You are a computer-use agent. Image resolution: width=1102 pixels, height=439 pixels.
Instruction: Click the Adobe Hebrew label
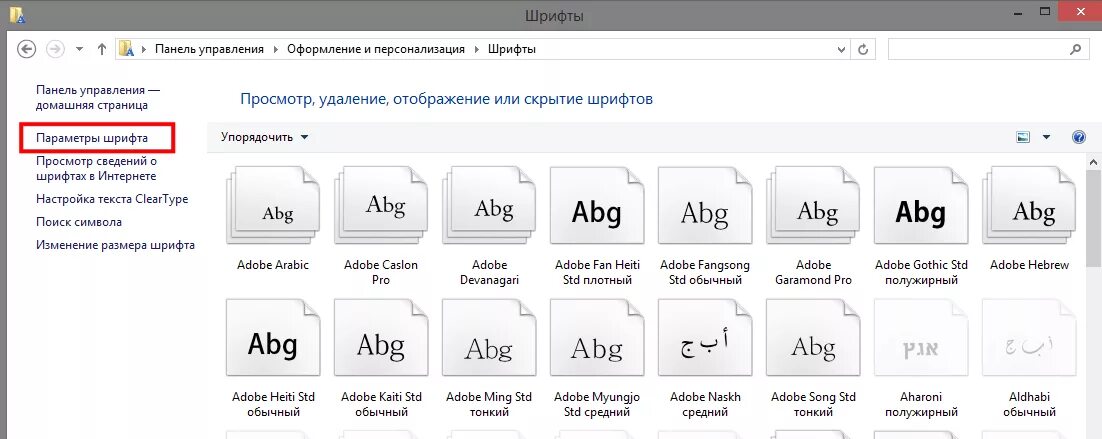(1029, 265)
